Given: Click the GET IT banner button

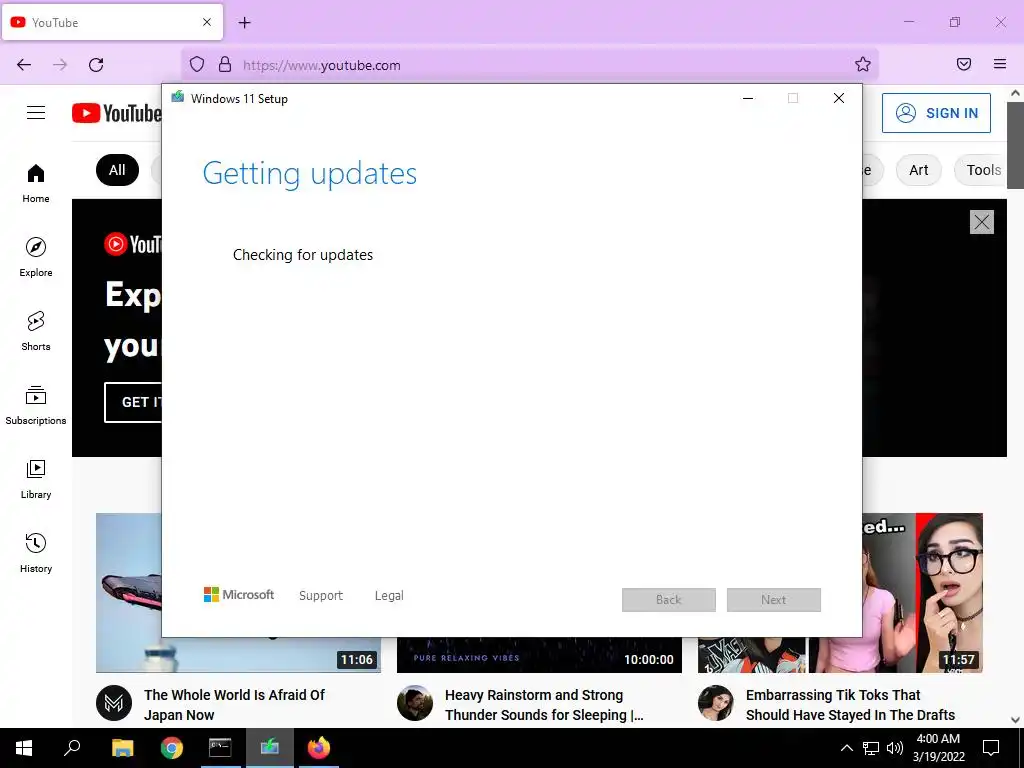Looking at the screenshot, I should tap(133, 402).
